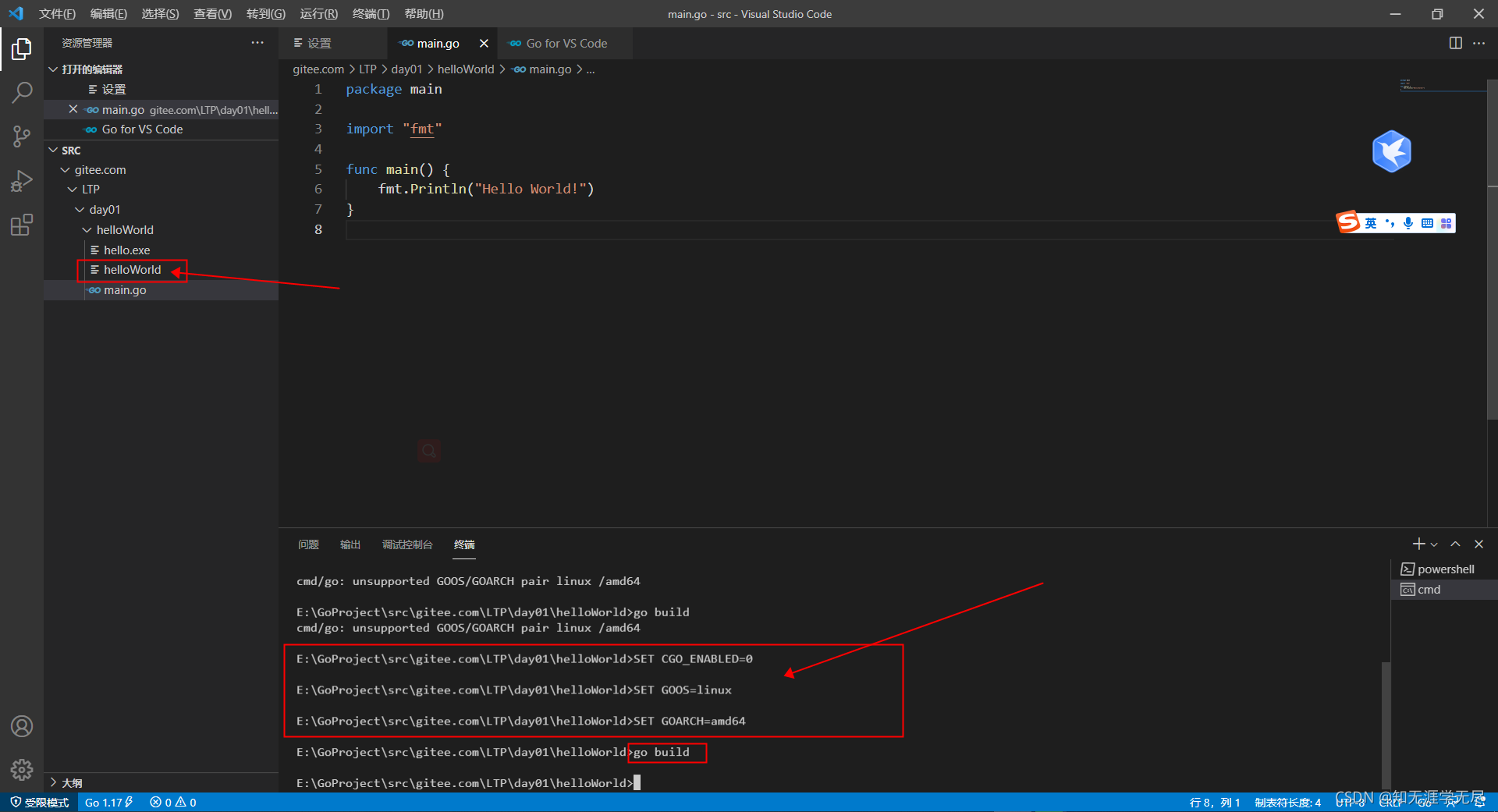Screen dimensions: 1498x812
Task: Open the Accounts menu icon
Action: click(22, 726)
